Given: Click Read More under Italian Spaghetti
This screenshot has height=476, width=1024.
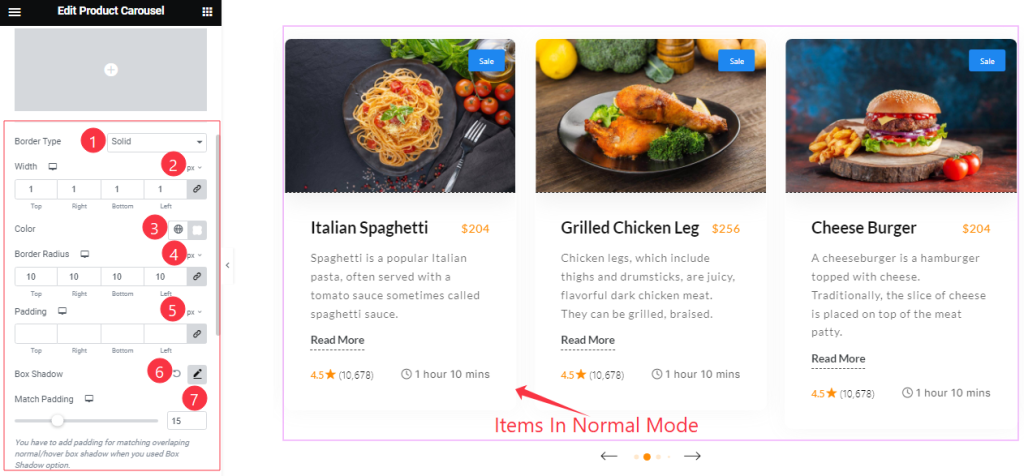Looking at the screenshot, I should 338,340.
